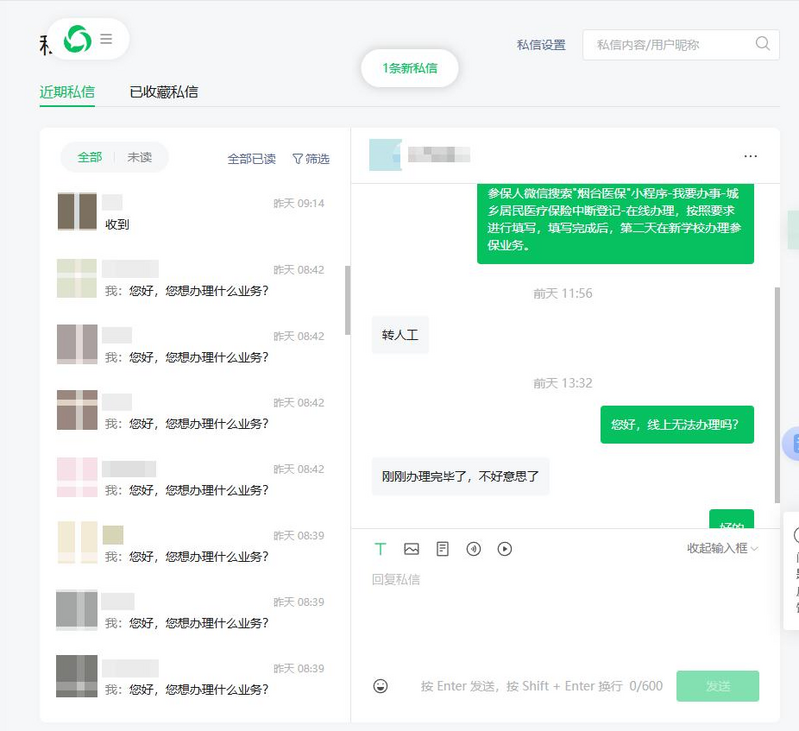Focus the 私信内容/用户昵称 search box
The width and height of the screenshot is (799, 731).
(681, 45)
